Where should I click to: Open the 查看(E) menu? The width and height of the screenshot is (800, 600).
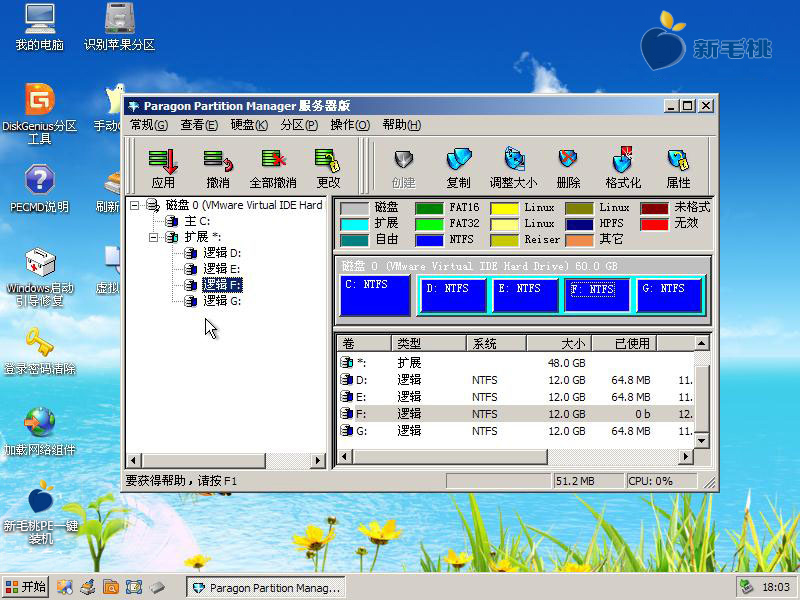click(199, 125)
